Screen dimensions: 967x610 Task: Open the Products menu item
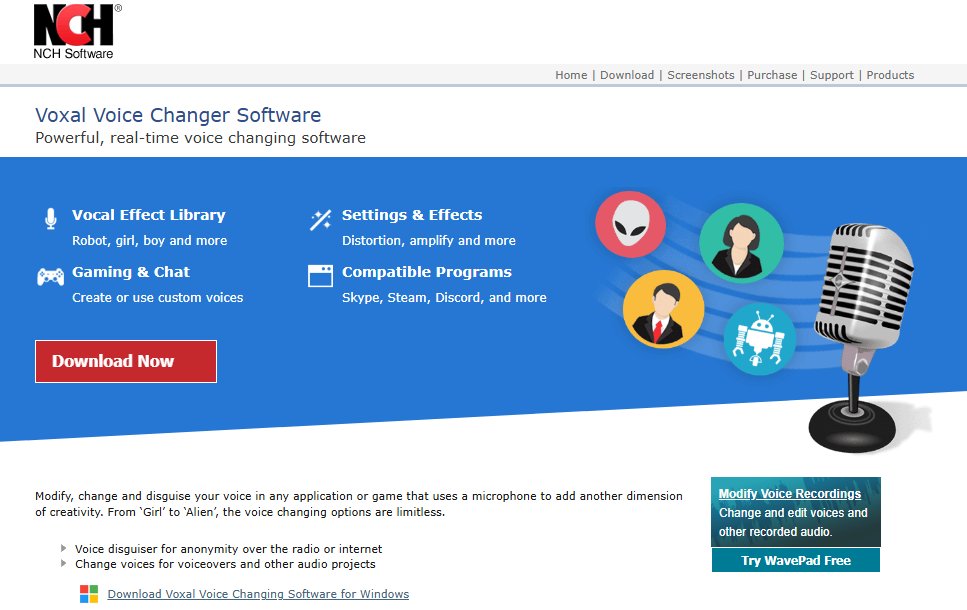coord(890,75)
